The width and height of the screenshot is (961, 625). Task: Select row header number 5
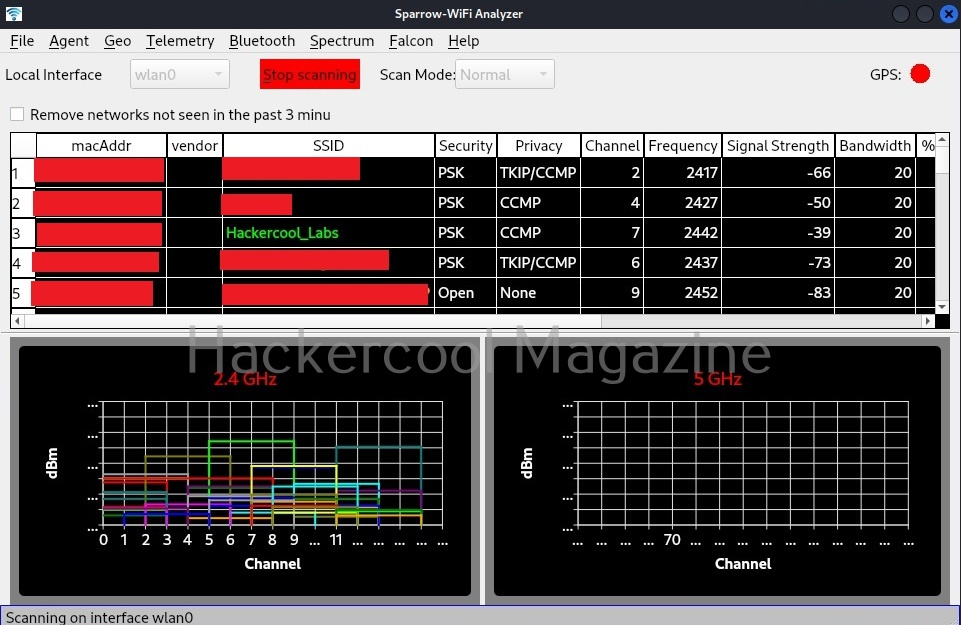click(x=23, y=294)
